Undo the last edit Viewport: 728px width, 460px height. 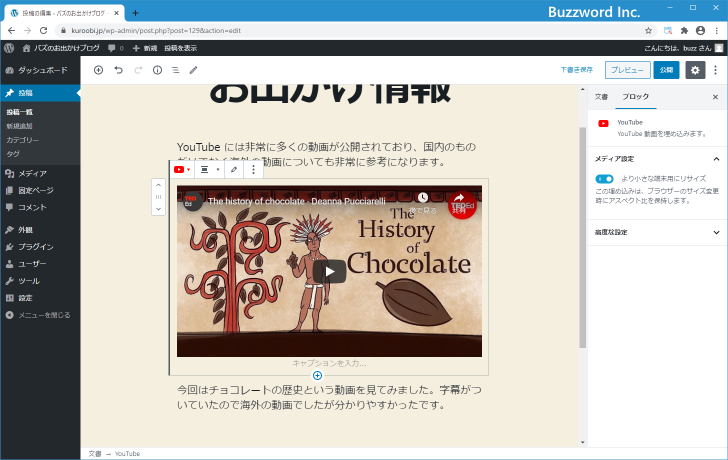point(118,70)
